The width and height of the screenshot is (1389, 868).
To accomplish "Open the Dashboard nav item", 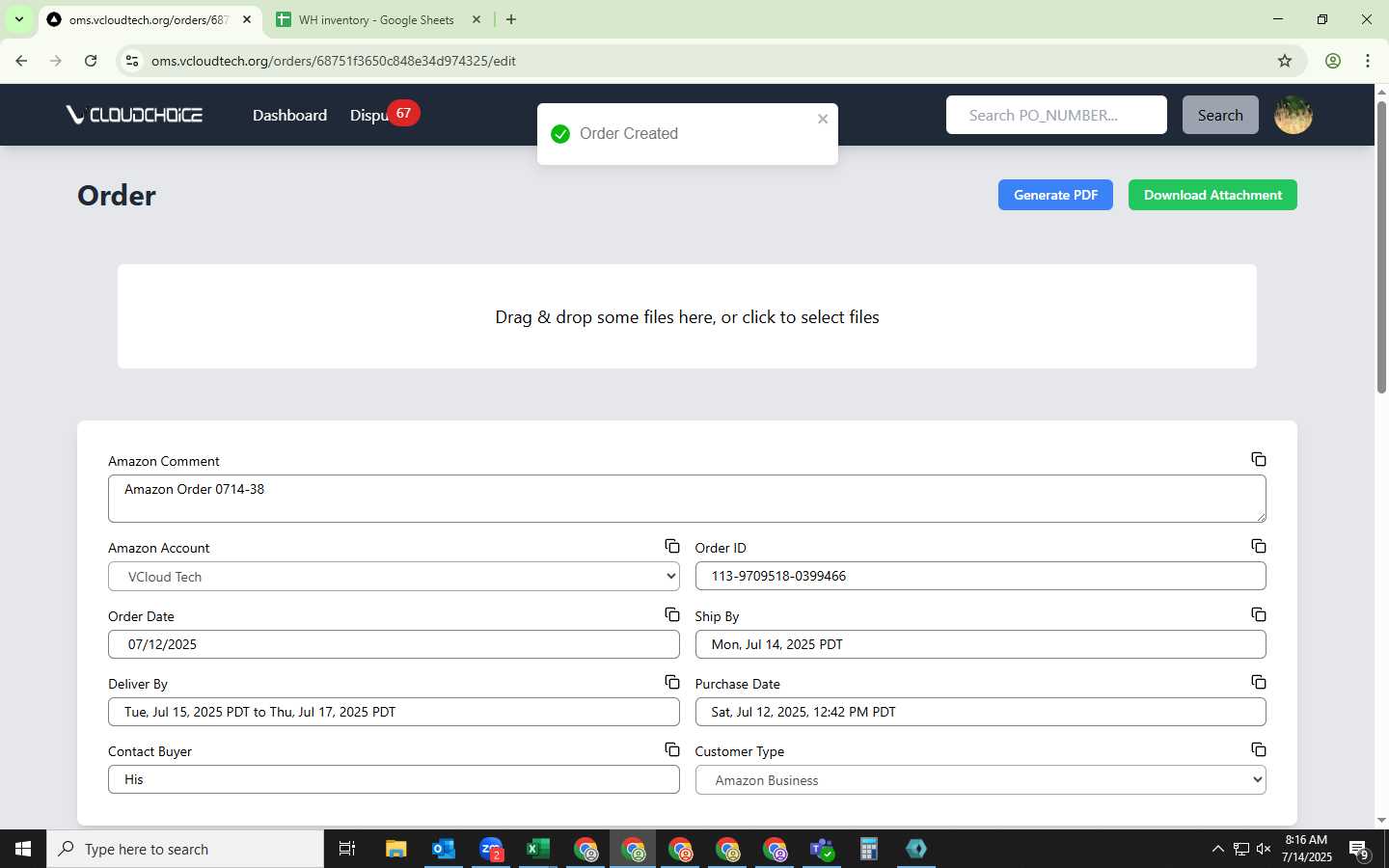I will coord(289,115).
